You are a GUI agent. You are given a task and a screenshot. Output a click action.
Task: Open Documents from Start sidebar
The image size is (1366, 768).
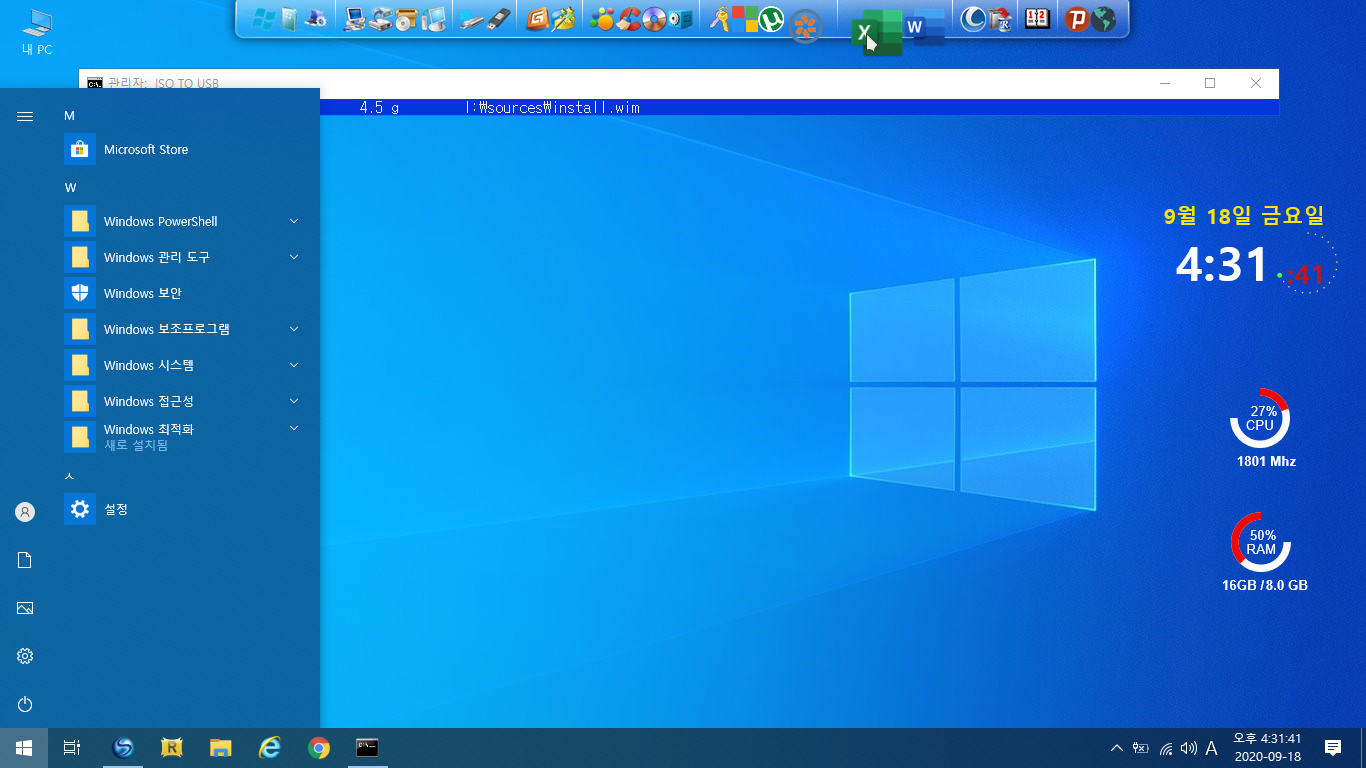pos(25,560)
